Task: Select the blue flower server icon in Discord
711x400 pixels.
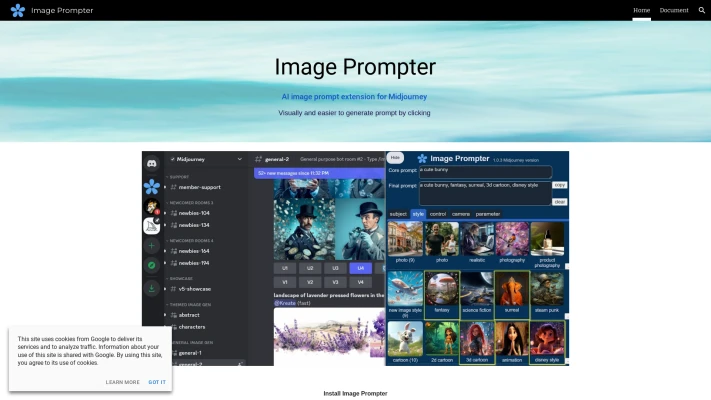Action: click(x=151, y=186)
